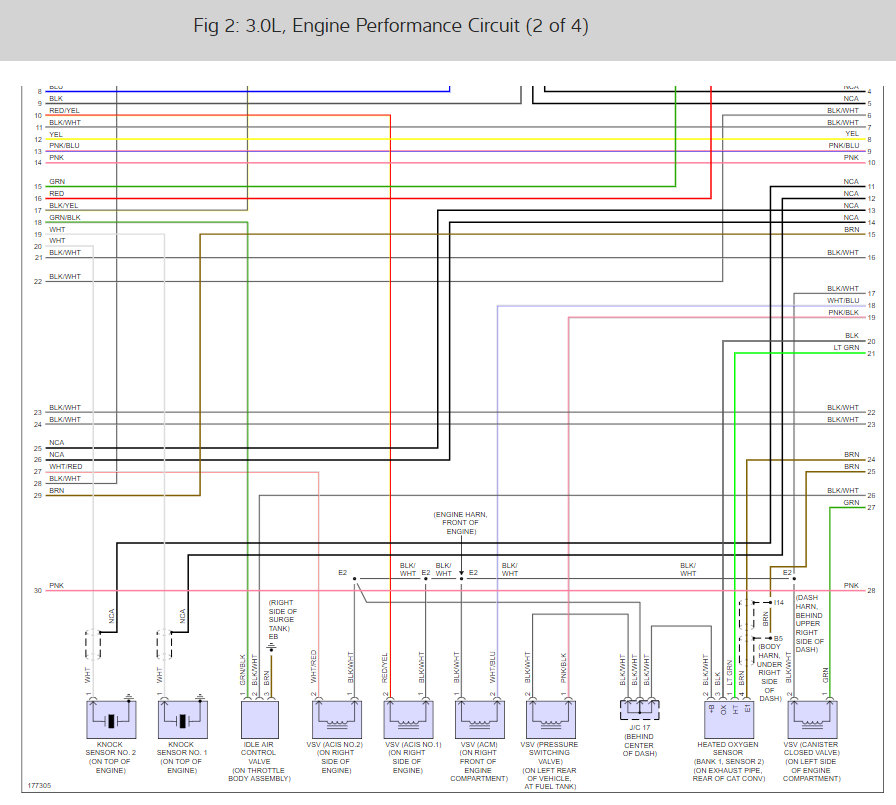
Task: Click the VSV (ACIS No.1) coil symbol
Action: coord(408,719)
